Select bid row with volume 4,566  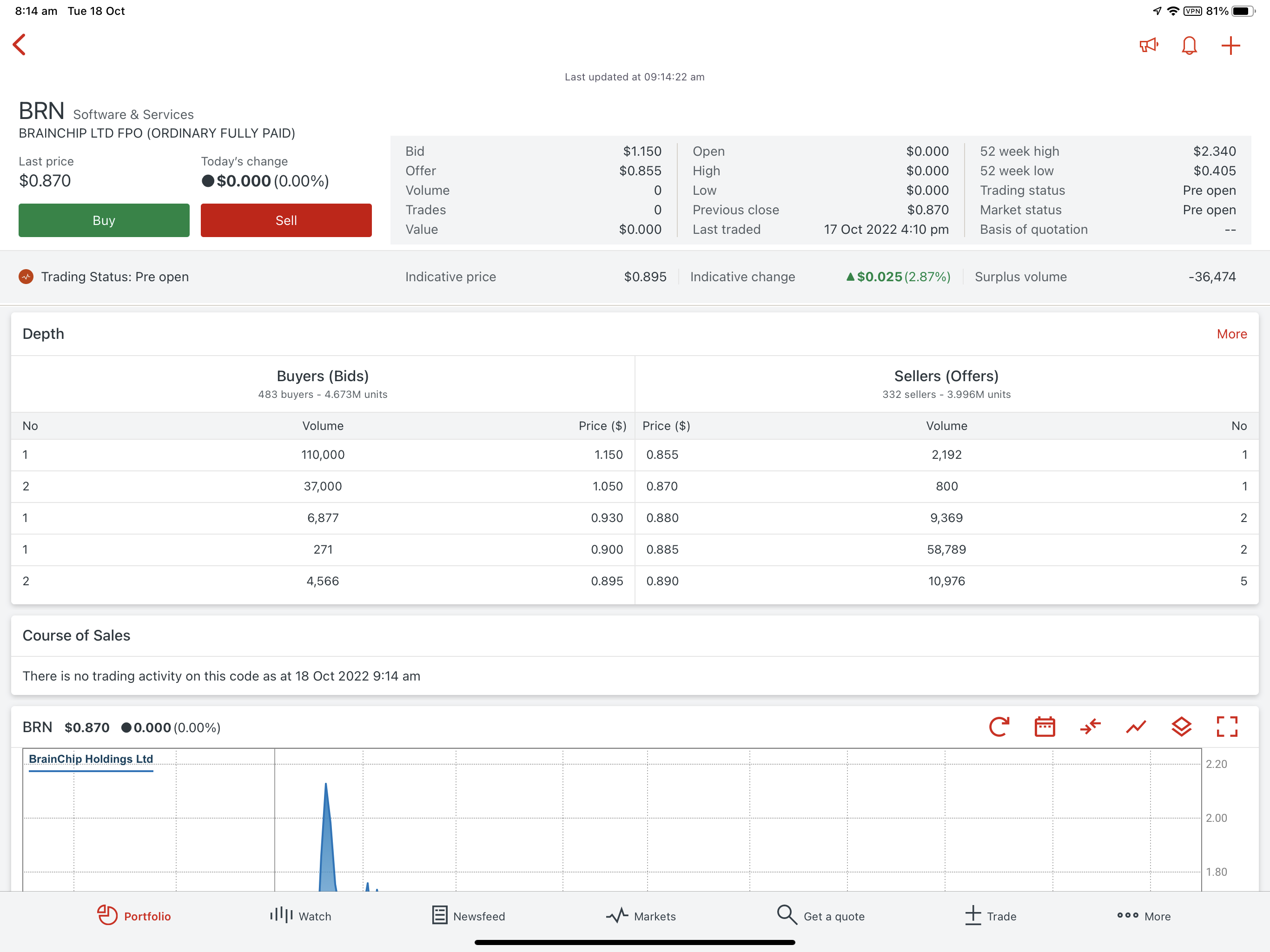click(323, 581)
